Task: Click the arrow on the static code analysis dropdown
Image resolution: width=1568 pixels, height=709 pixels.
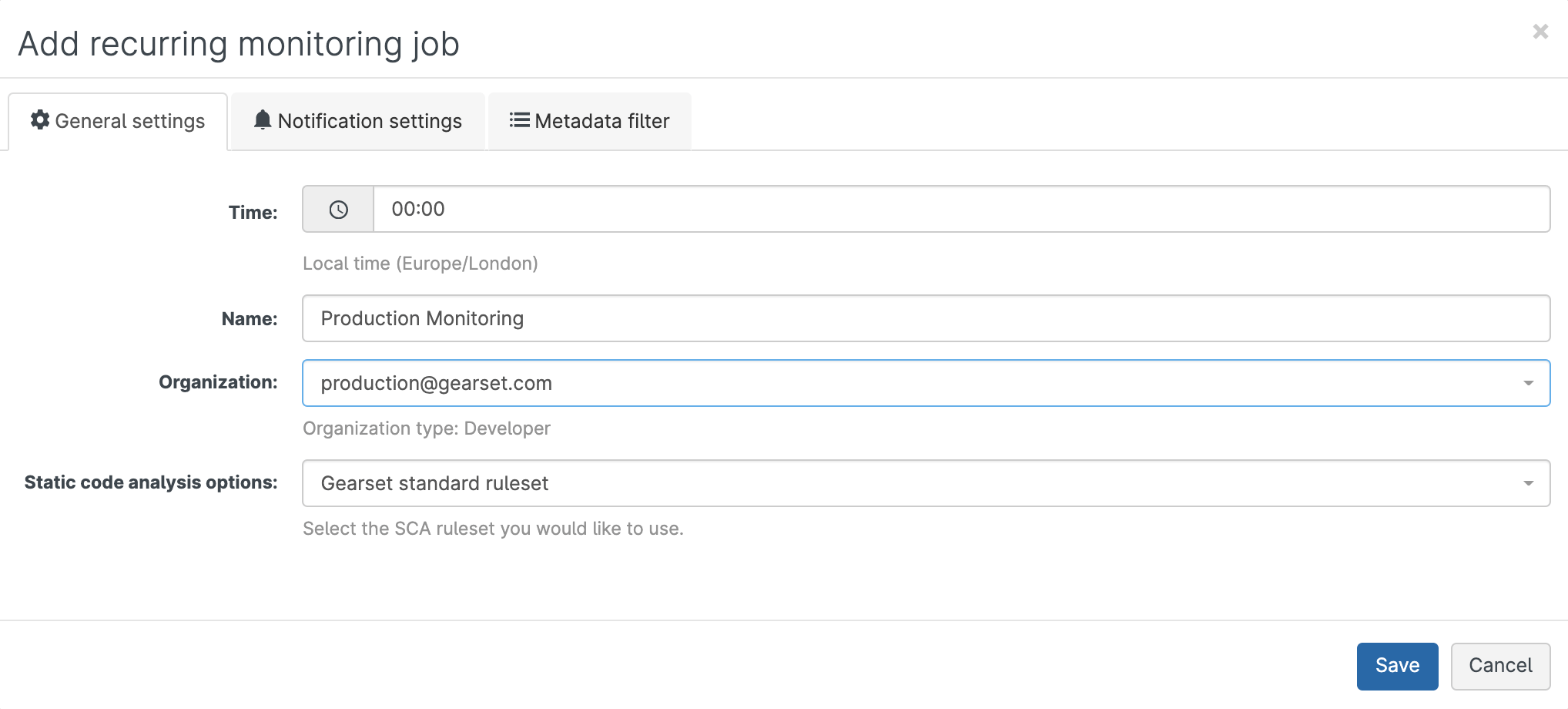Action: 1528,483
